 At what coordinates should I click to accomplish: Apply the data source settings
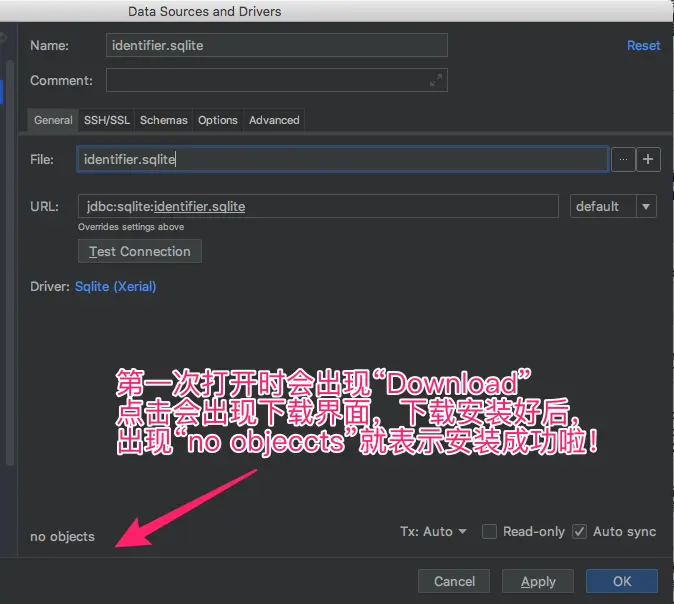click(538, 581)
